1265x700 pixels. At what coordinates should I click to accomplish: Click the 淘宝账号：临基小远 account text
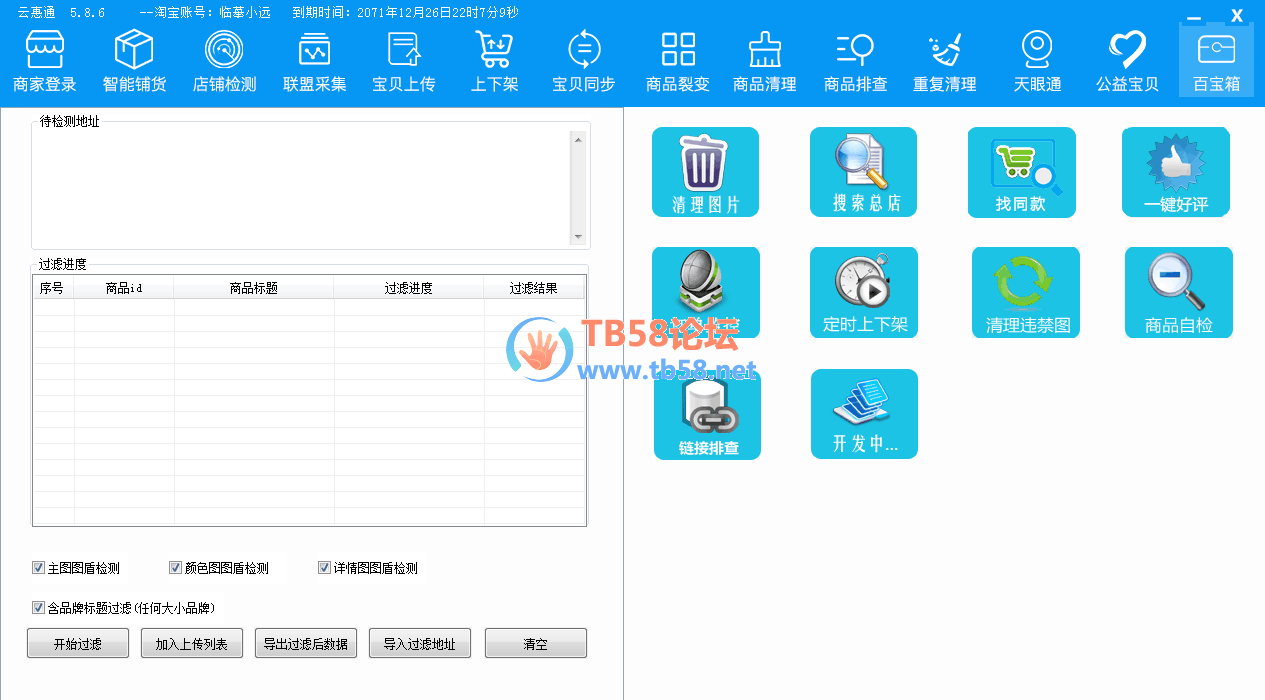pos(205,13)
